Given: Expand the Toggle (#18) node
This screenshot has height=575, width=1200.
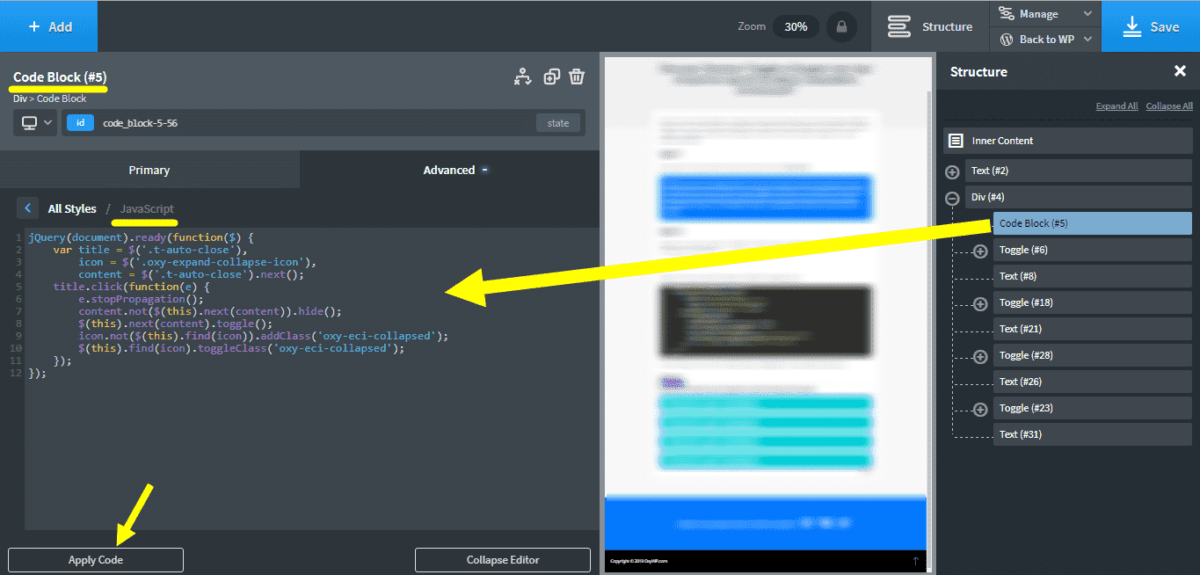Looking at the screenshot, I should pos(980,303).
